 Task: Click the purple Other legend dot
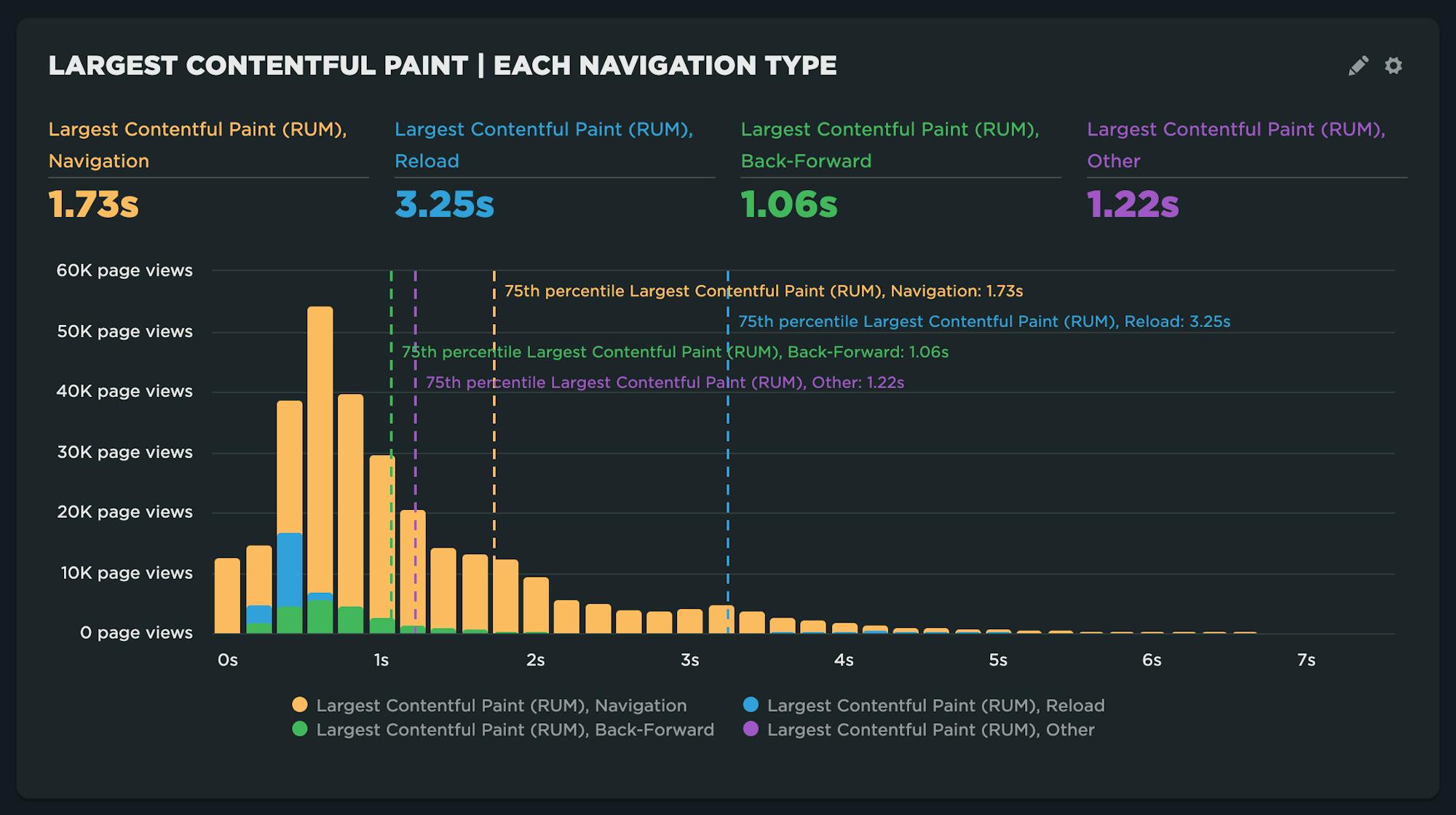coord(751,729)
